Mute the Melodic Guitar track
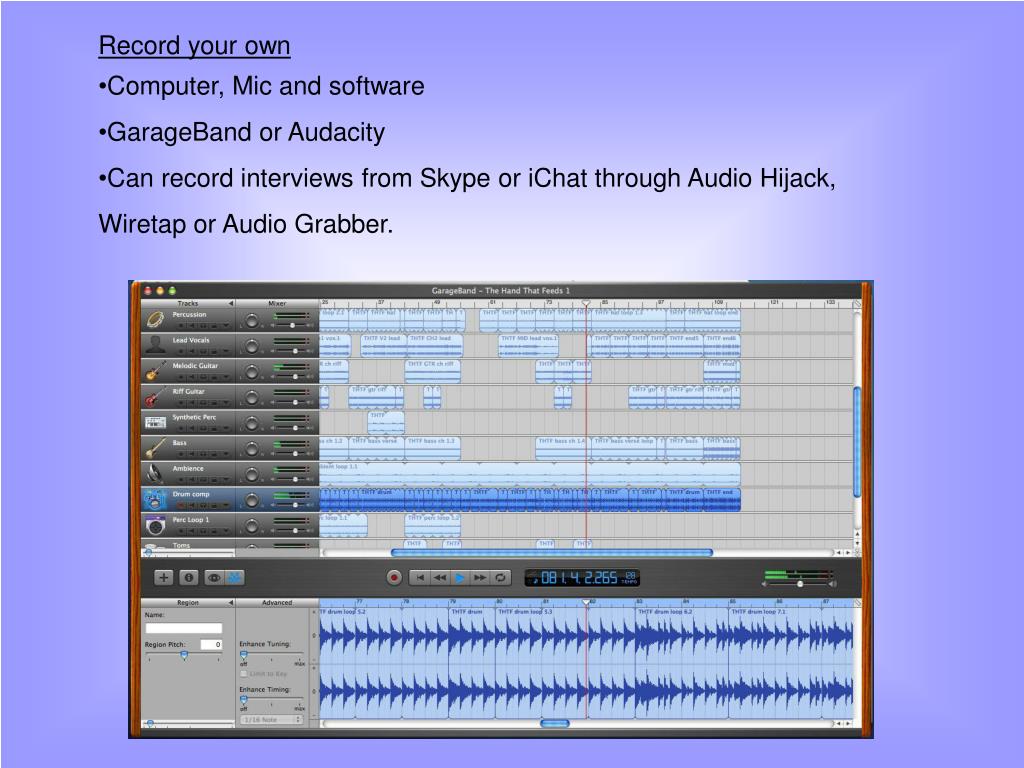The width and height of the screenshot is (1024, 768). (x=193, y=377)
